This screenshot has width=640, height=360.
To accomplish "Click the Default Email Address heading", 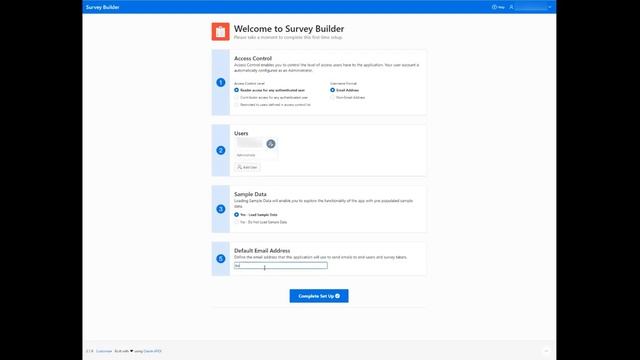I will click(x=262, y=251).
